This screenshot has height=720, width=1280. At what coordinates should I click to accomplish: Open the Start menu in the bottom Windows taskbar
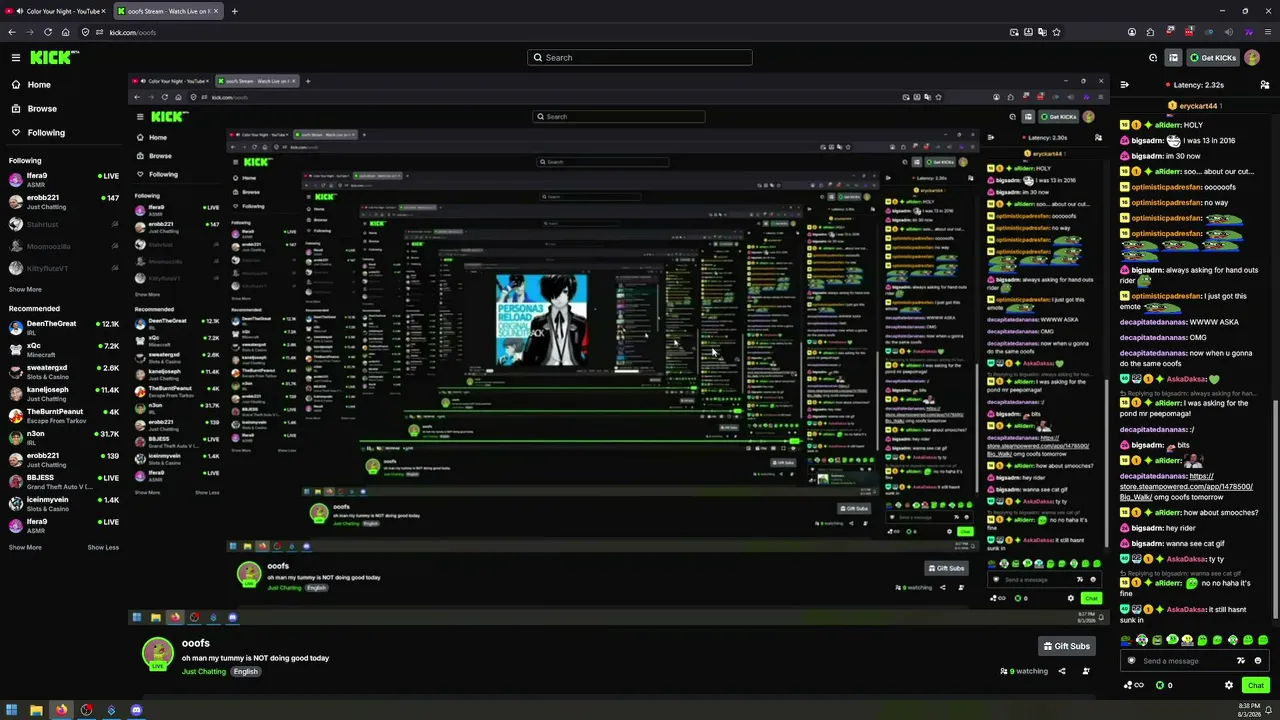pos(12,711)
